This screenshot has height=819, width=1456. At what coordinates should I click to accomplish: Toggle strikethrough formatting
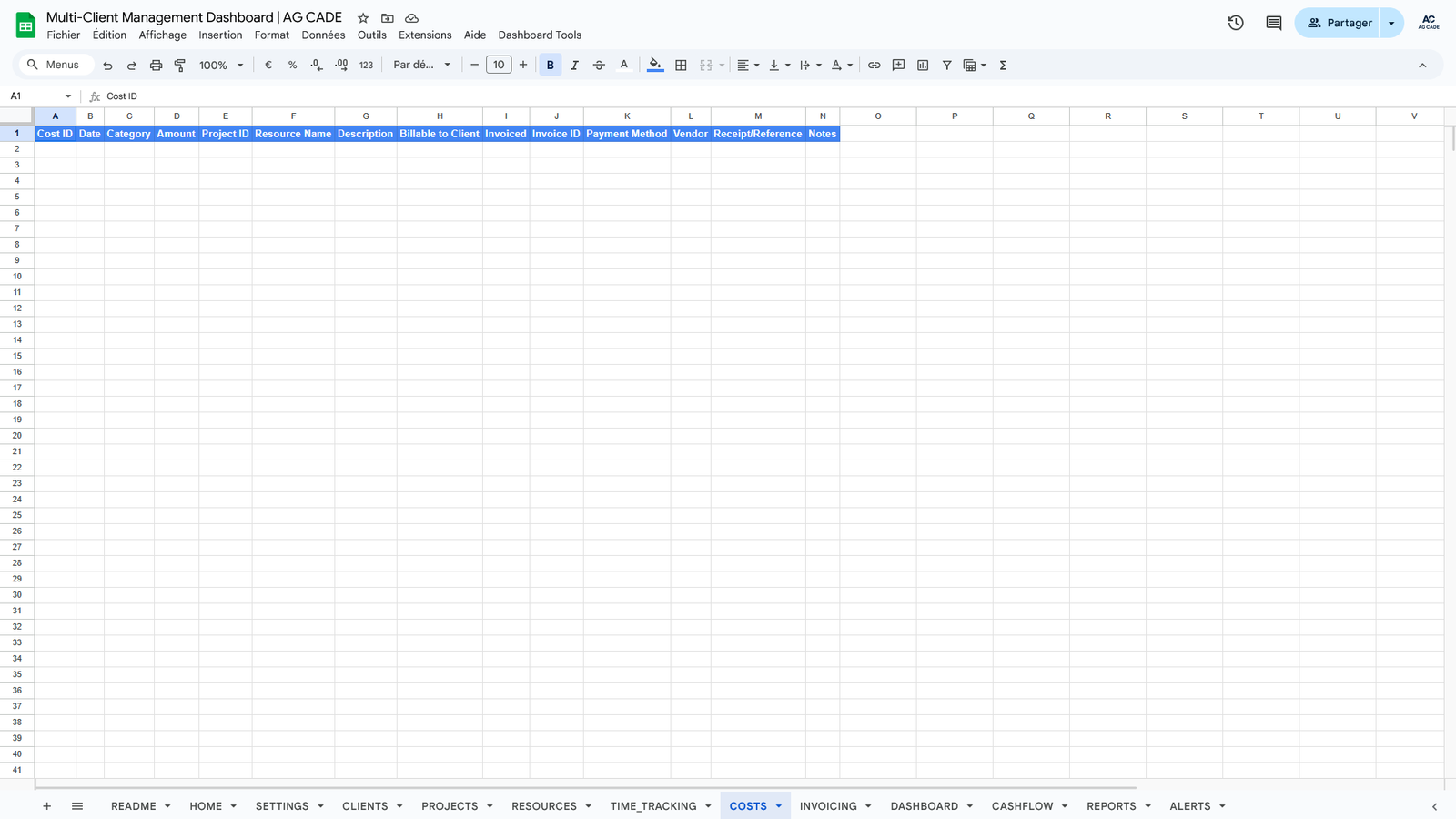point(599,66)
